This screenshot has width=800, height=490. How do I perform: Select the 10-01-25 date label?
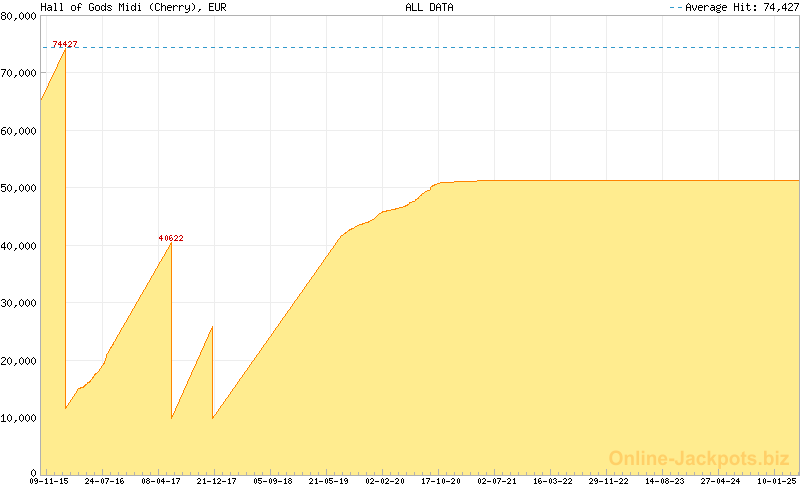pyautogui.click(x=776, y=481)
